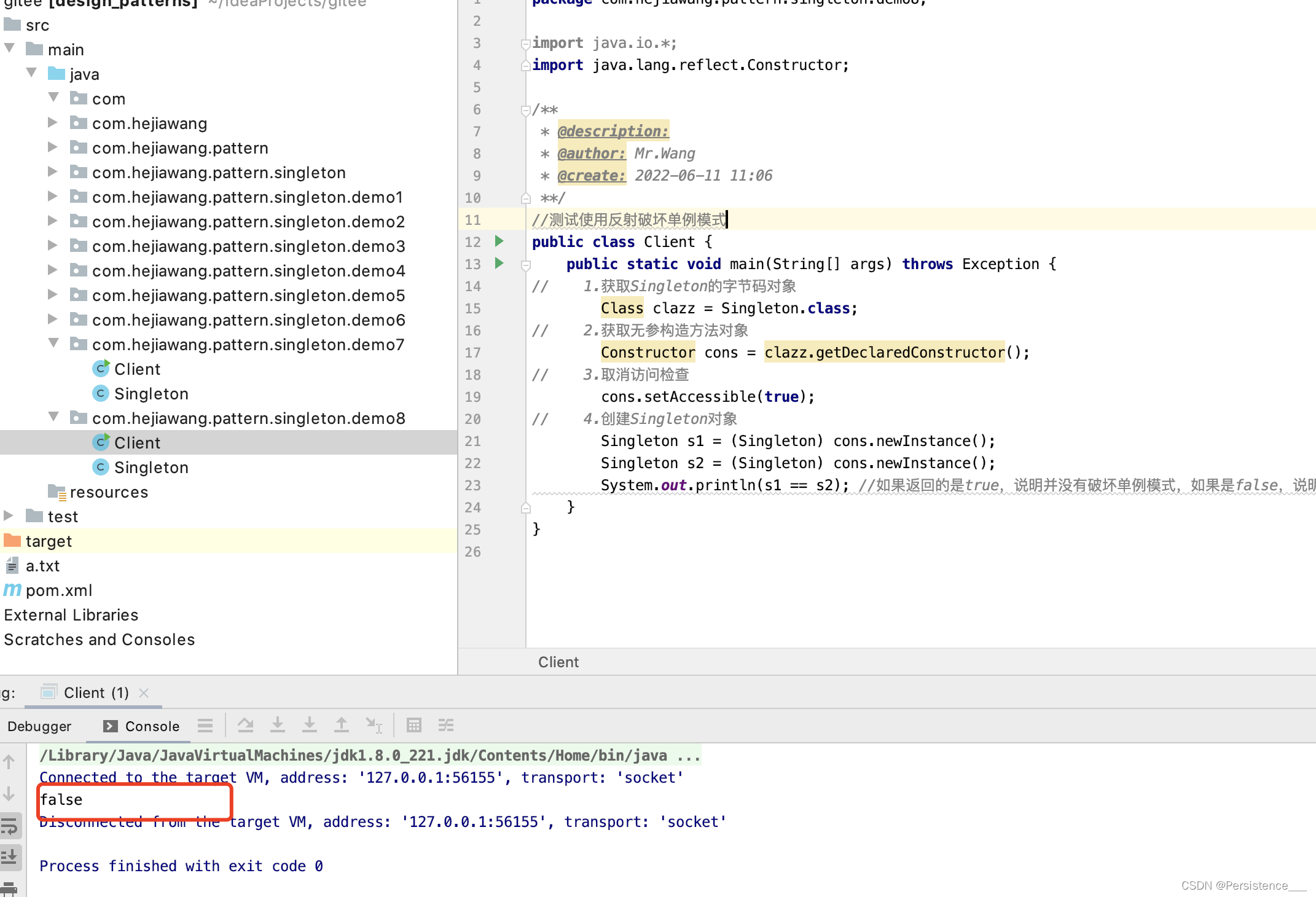Viewport: 1316px width, 897px height.
Task: Toggle scroll to end in the console
Action: (10, 856)
